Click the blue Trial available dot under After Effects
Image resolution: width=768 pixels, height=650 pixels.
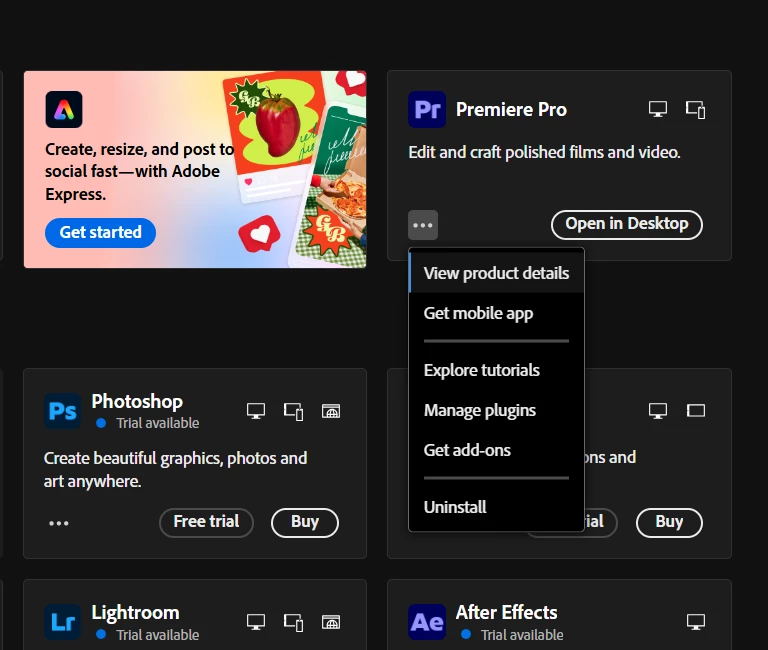tap(466, 634)
